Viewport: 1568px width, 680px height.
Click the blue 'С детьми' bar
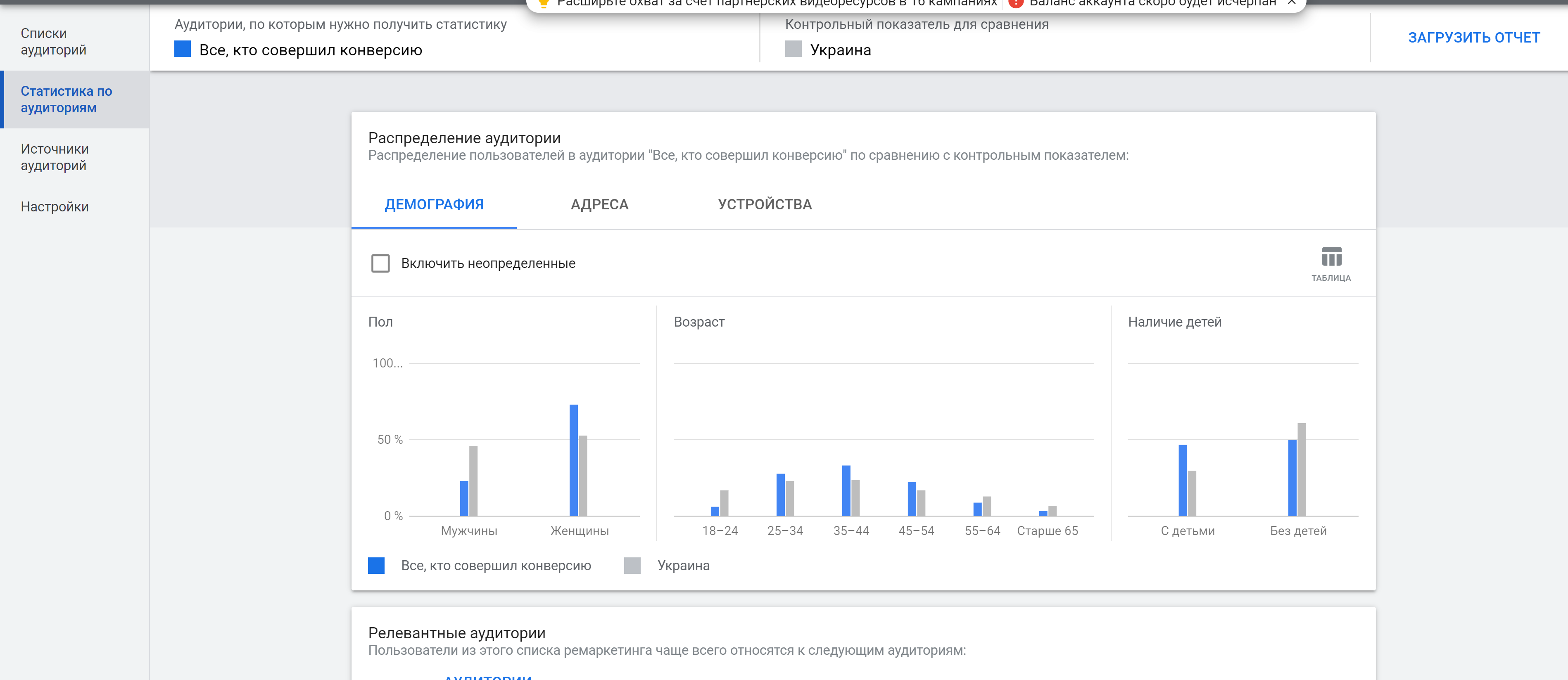pos(1182,481)
